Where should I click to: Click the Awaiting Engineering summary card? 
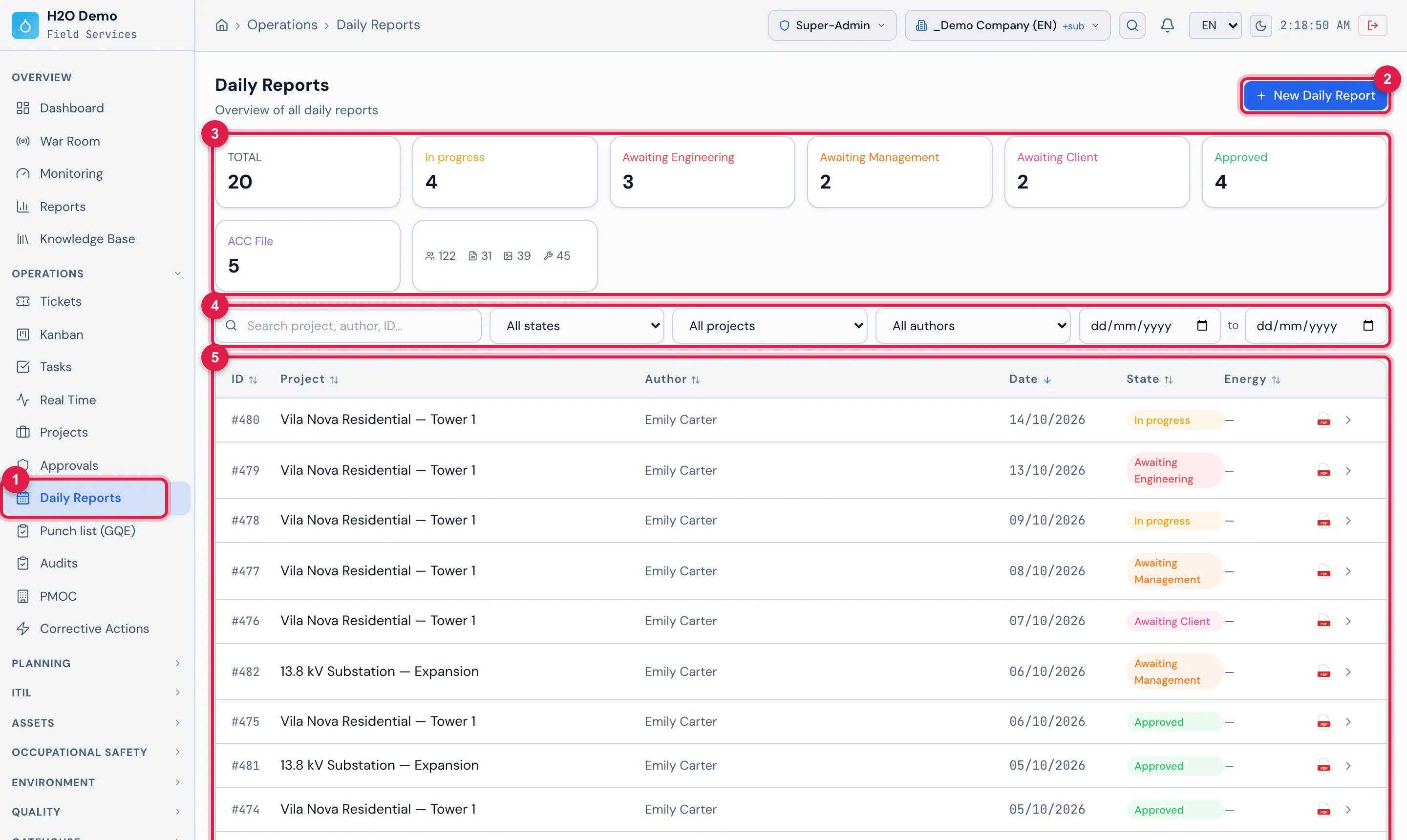702,172
